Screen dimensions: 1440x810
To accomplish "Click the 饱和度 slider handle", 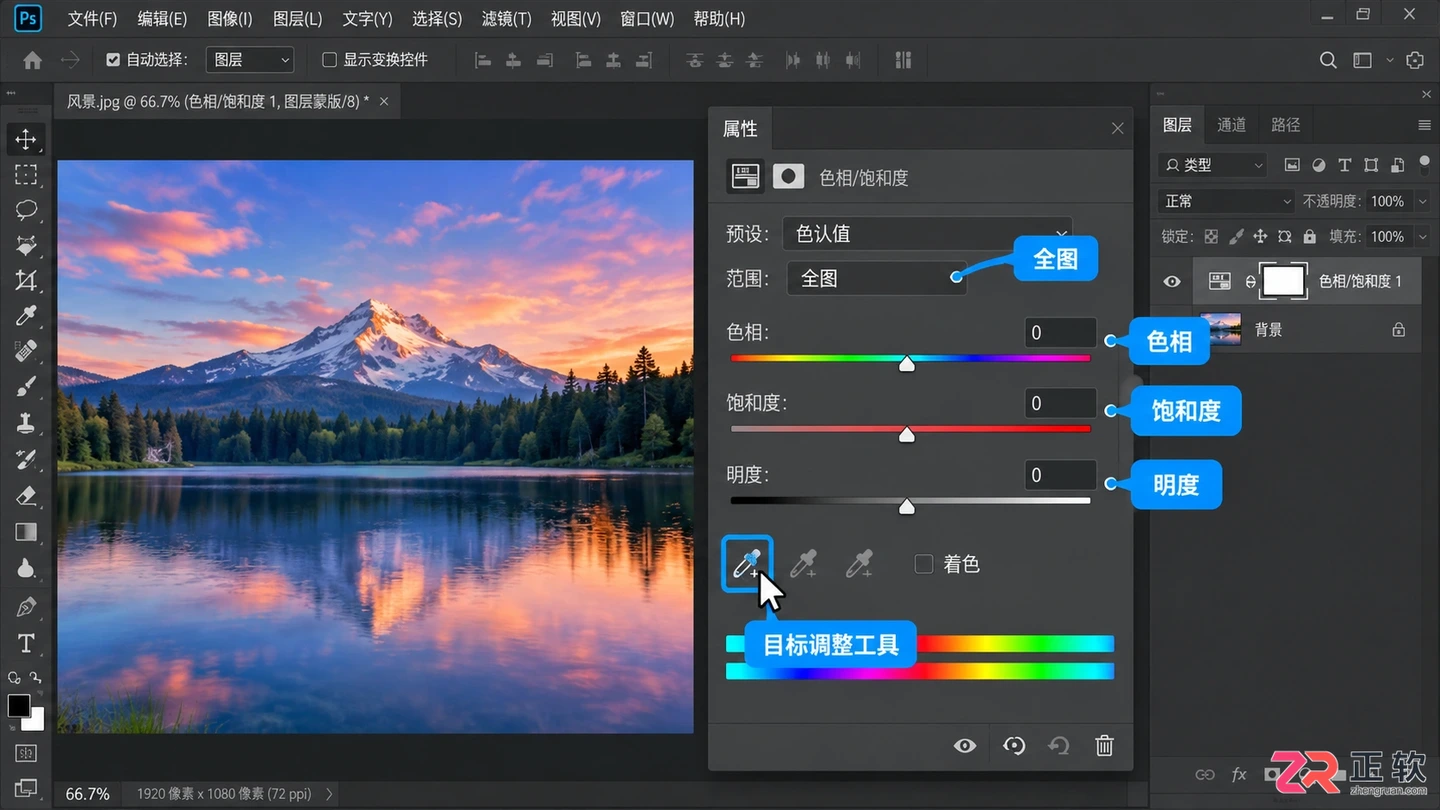I will coord(907,434).
